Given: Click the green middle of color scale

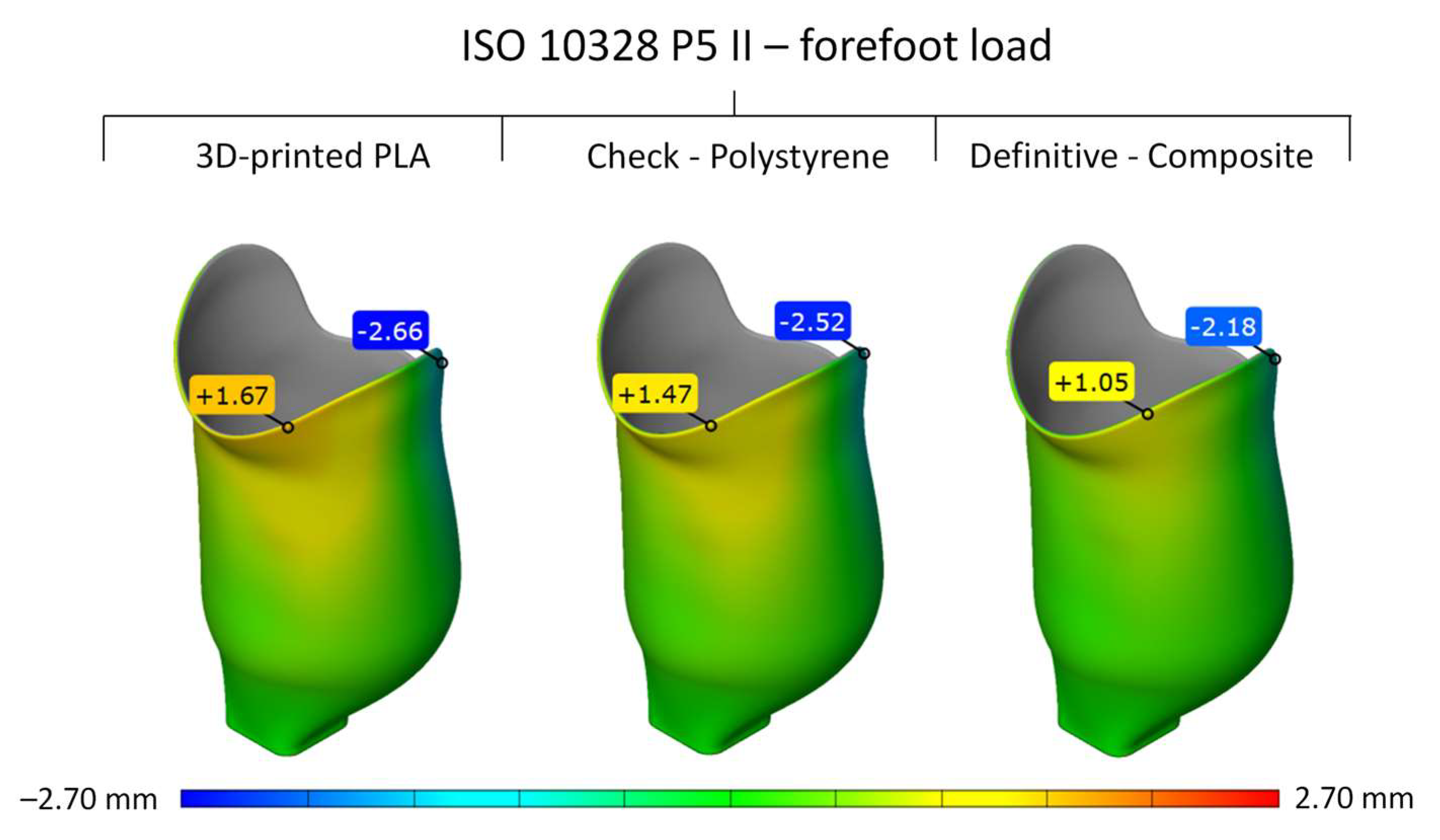Looking at the screenshot, I should (730, 798).
